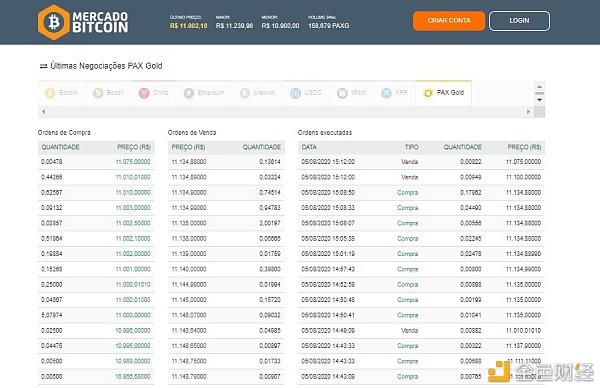Select the Bcash coin icon
600x388 pixels.
click(98, 93)
